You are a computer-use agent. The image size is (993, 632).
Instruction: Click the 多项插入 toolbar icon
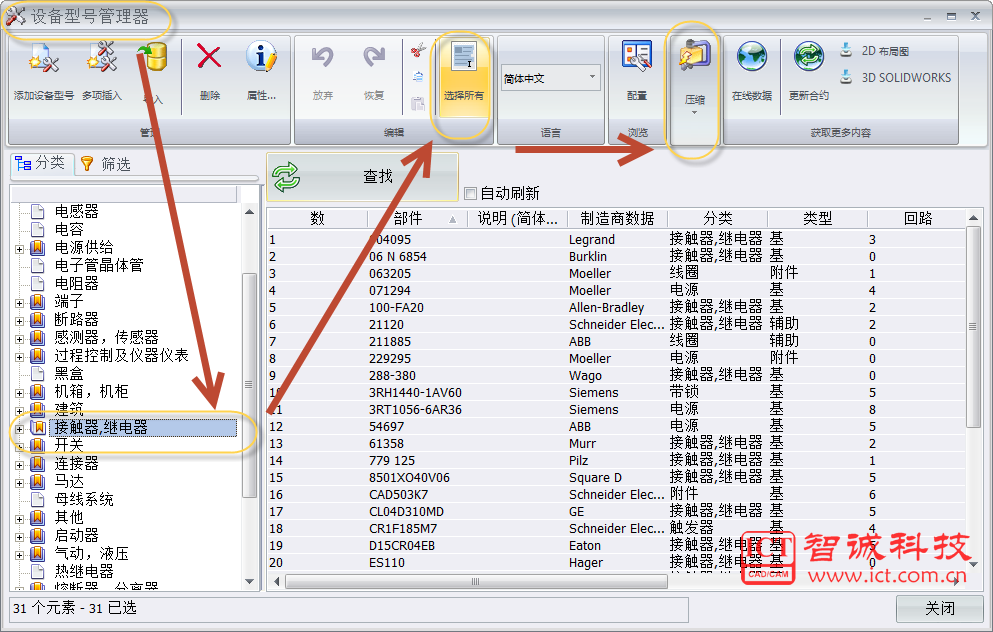[101, 60]
